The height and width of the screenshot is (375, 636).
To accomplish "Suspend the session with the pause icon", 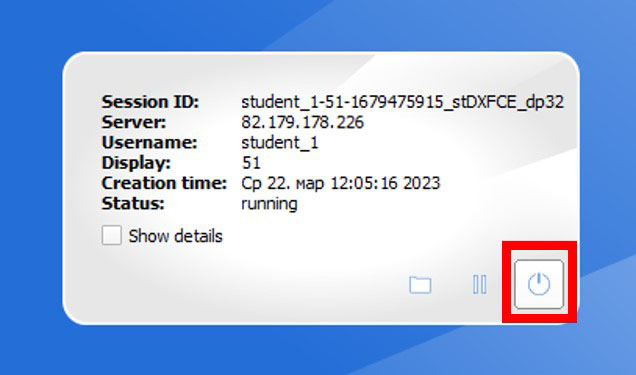I will coord(479,285).
